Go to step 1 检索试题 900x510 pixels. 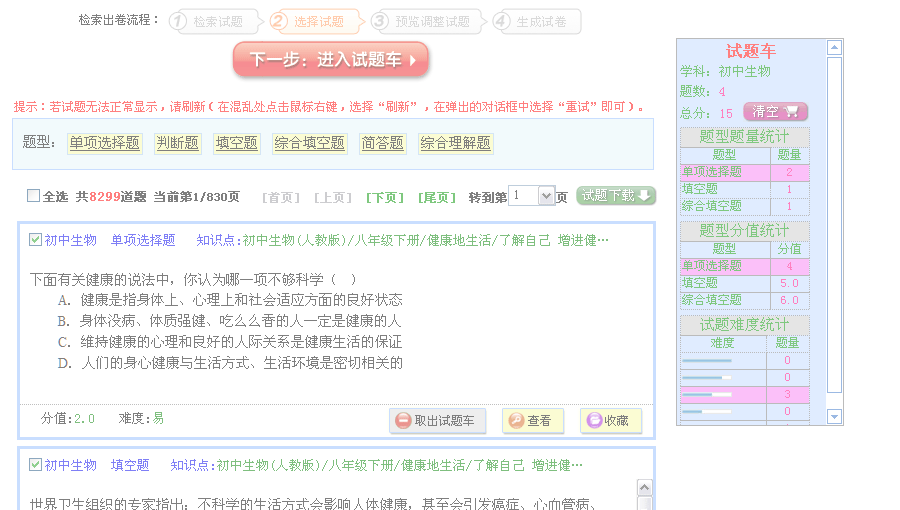[x=208, y=21]
